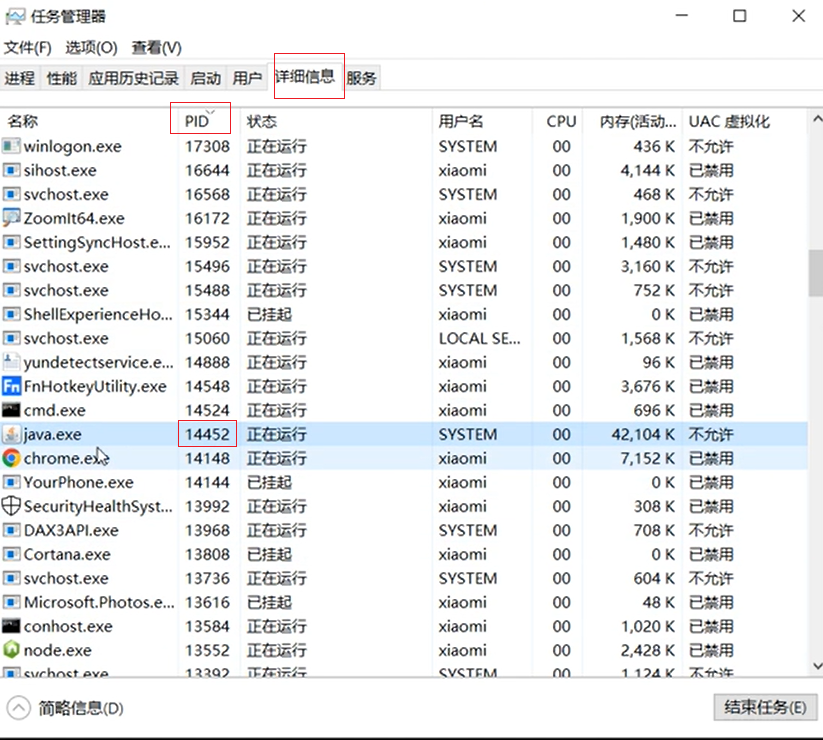
Task: Click the SecurityHealthSystray shield icon
Action: (11, 506)
